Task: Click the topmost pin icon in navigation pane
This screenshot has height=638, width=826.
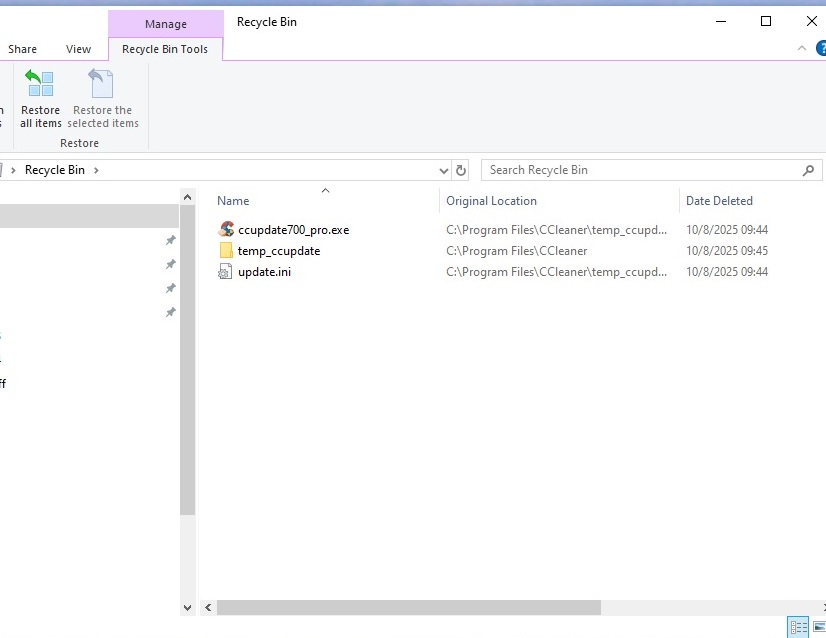Action: pos(170,240)
